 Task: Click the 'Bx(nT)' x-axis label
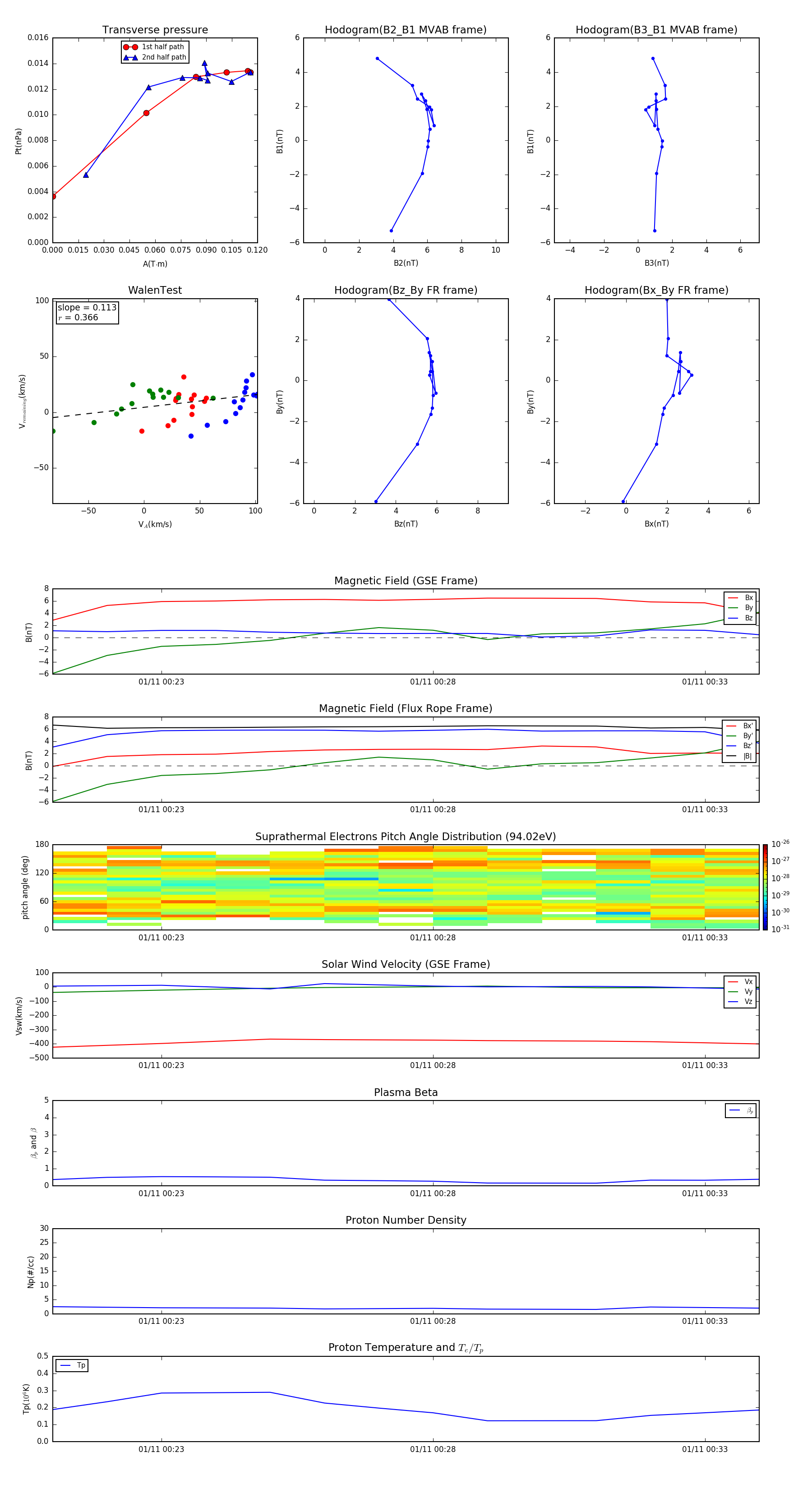[656, 524]
